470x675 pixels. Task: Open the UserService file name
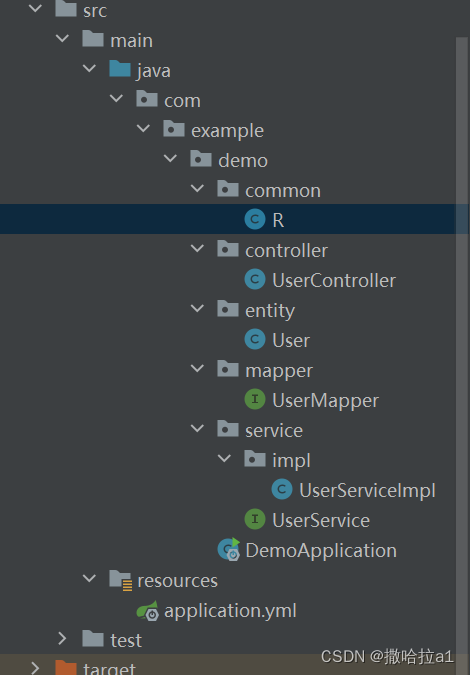pyautogui.click(x=321, y=521)
